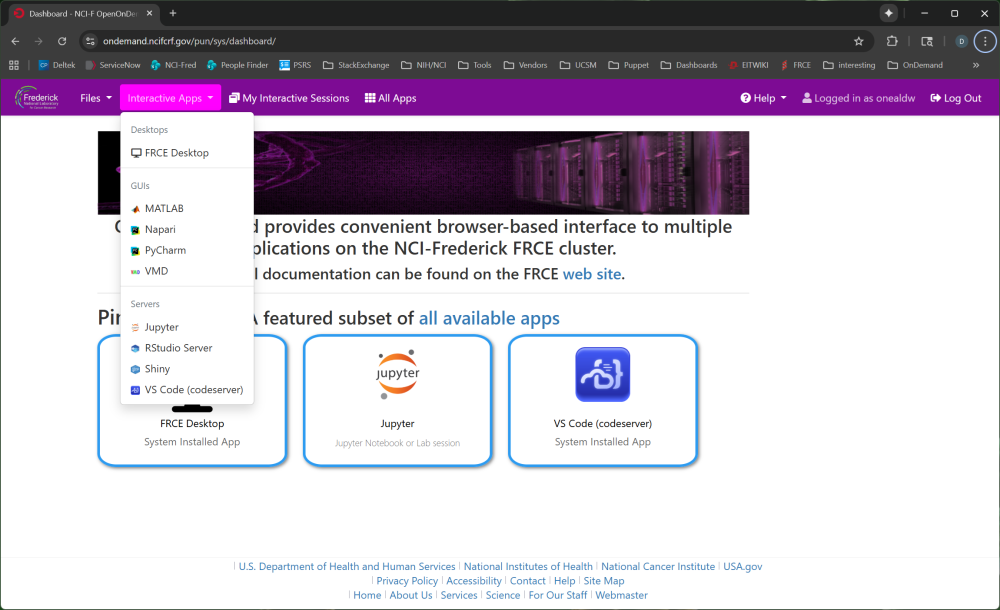This screenshot has height=610, width=1000.
Task: Collapse the Interactive Apps dropdown
Action: point(169,98)
